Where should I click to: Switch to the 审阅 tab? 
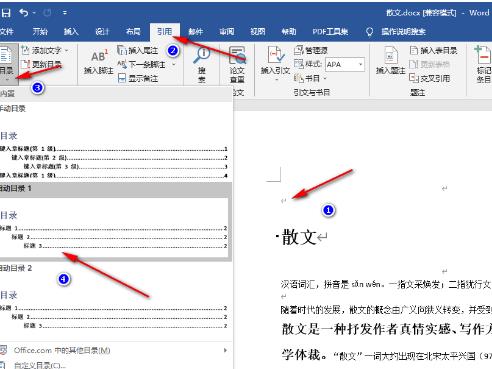tap(227, 32)
